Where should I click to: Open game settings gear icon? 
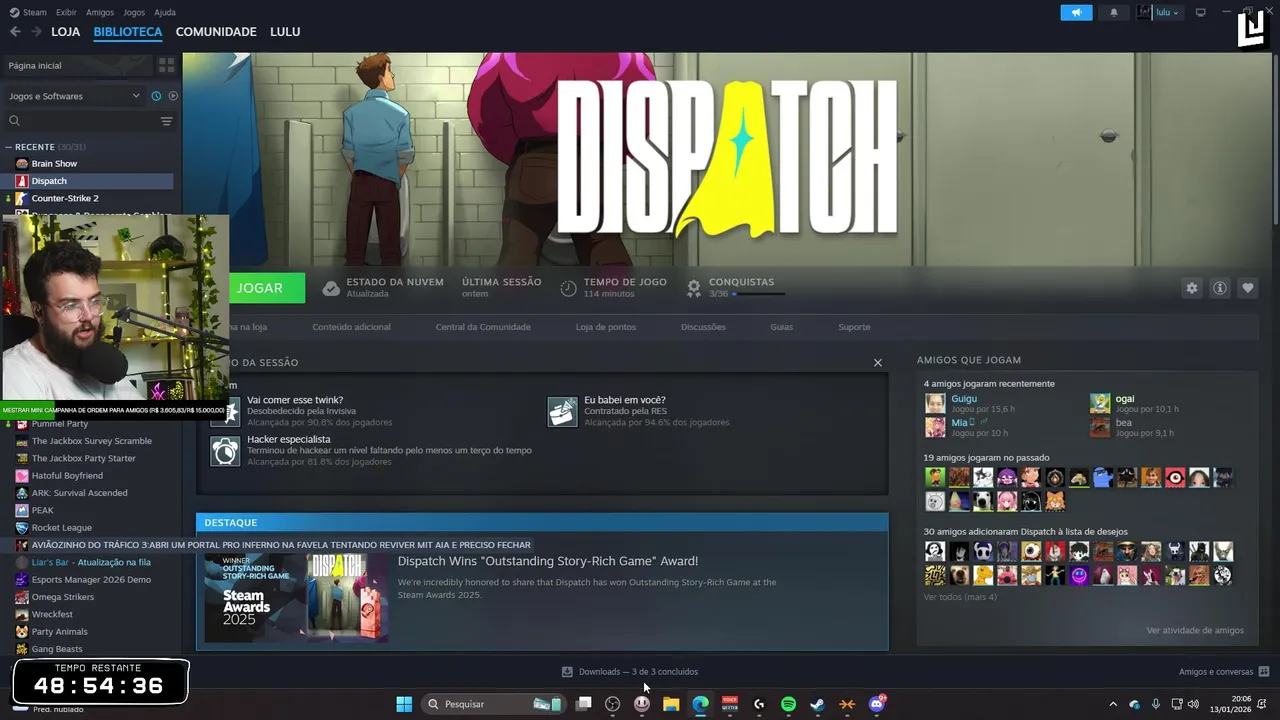1191,288
